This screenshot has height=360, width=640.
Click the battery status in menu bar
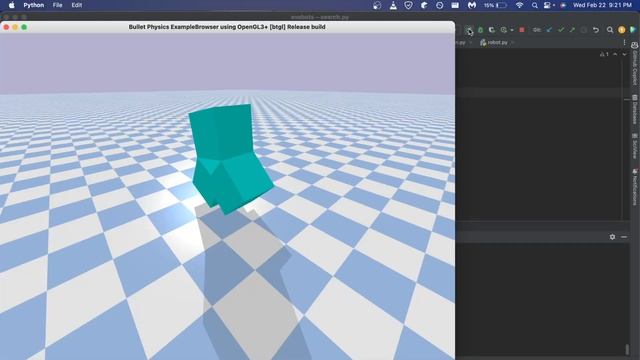click(x=495, y=5)
